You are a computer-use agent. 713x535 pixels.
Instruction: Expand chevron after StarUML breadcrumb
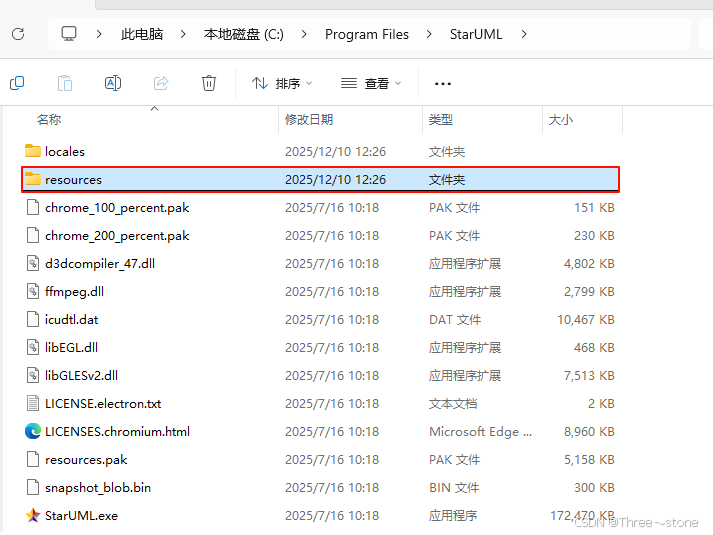[524, 34]
